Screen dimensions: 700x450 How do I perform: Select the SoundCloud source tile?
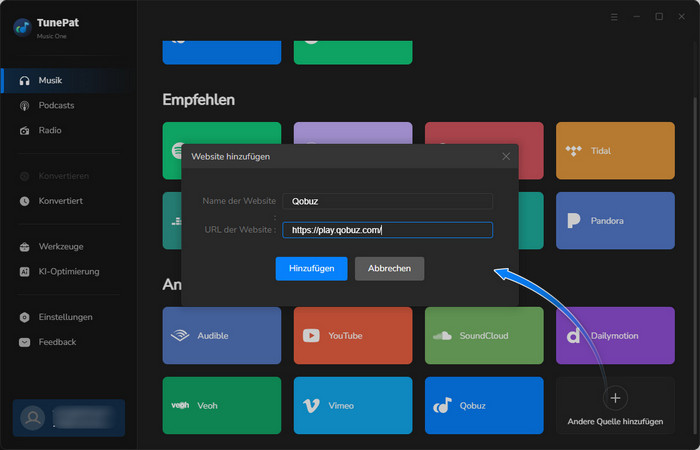coord(484,335)
